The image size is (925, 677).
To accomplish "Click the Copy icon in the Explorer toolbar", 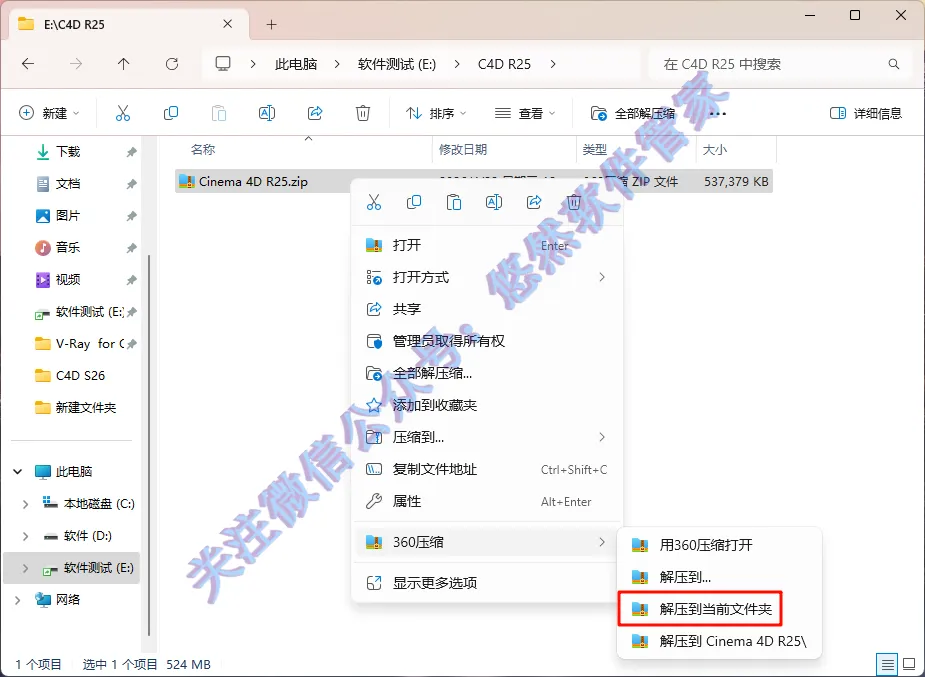I will tap(170, 113).
